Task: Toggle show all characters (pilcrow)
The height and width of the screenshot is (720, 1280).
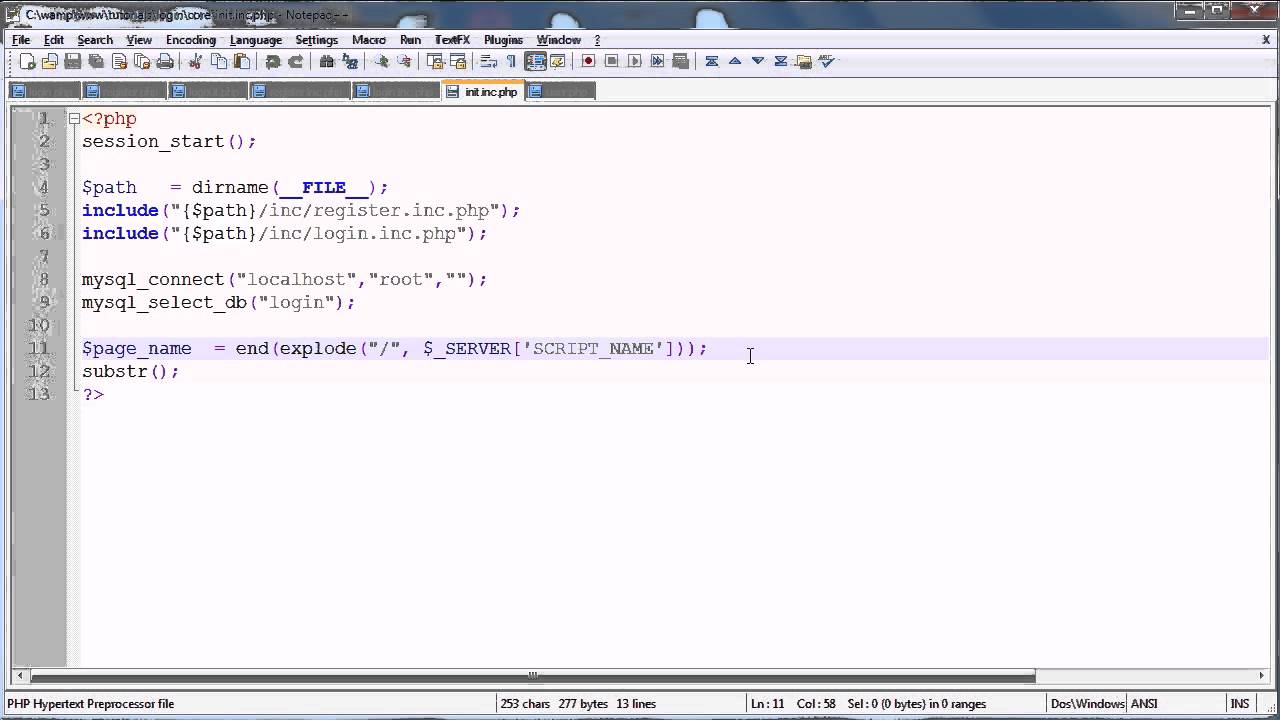Action: [511, 61]
